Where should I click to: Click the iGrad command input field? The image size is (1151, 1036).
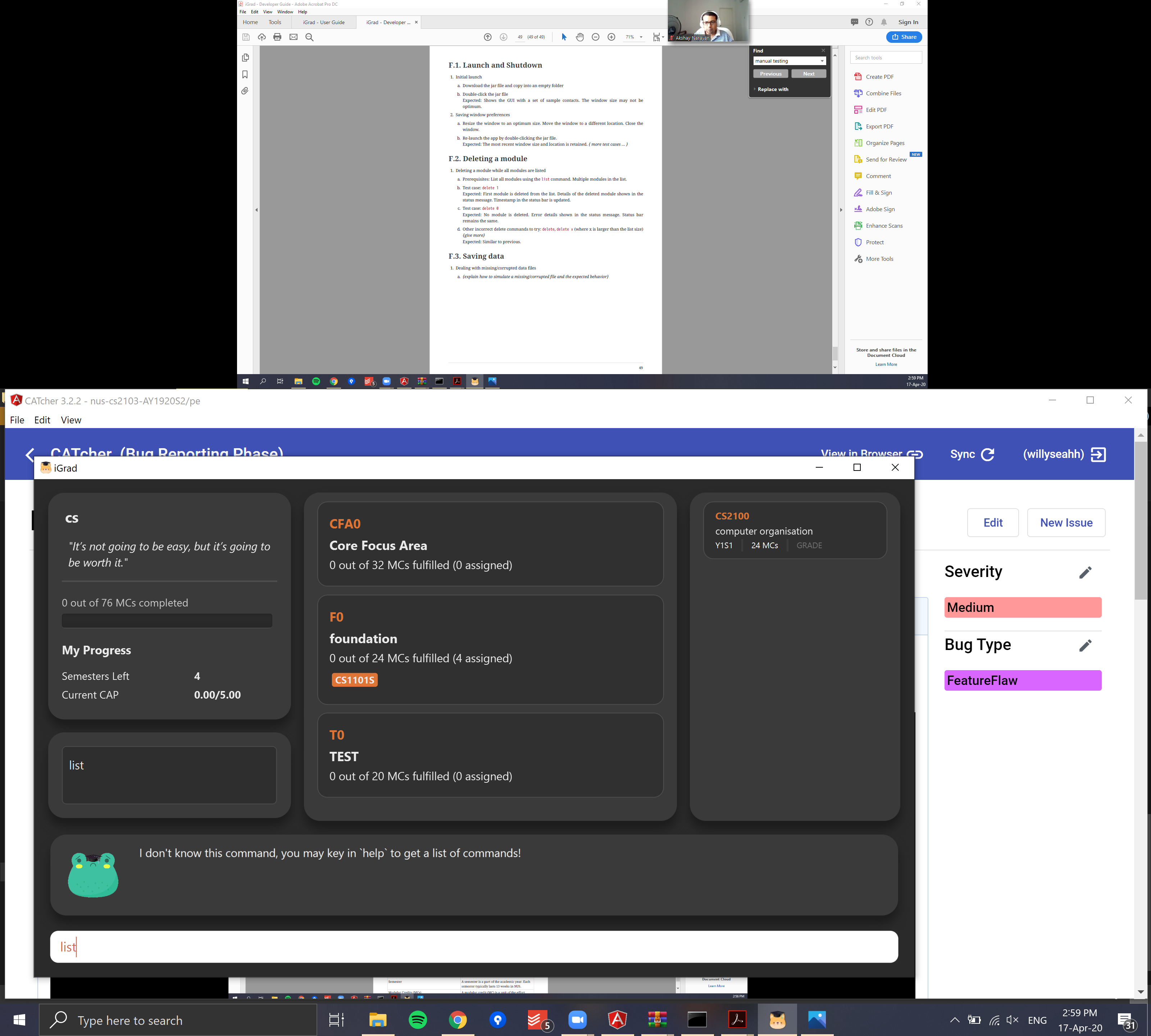tap(474, 947)
